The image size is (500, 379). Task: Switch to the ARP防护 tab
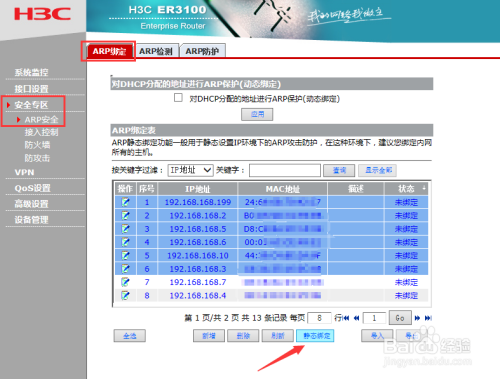202,51
